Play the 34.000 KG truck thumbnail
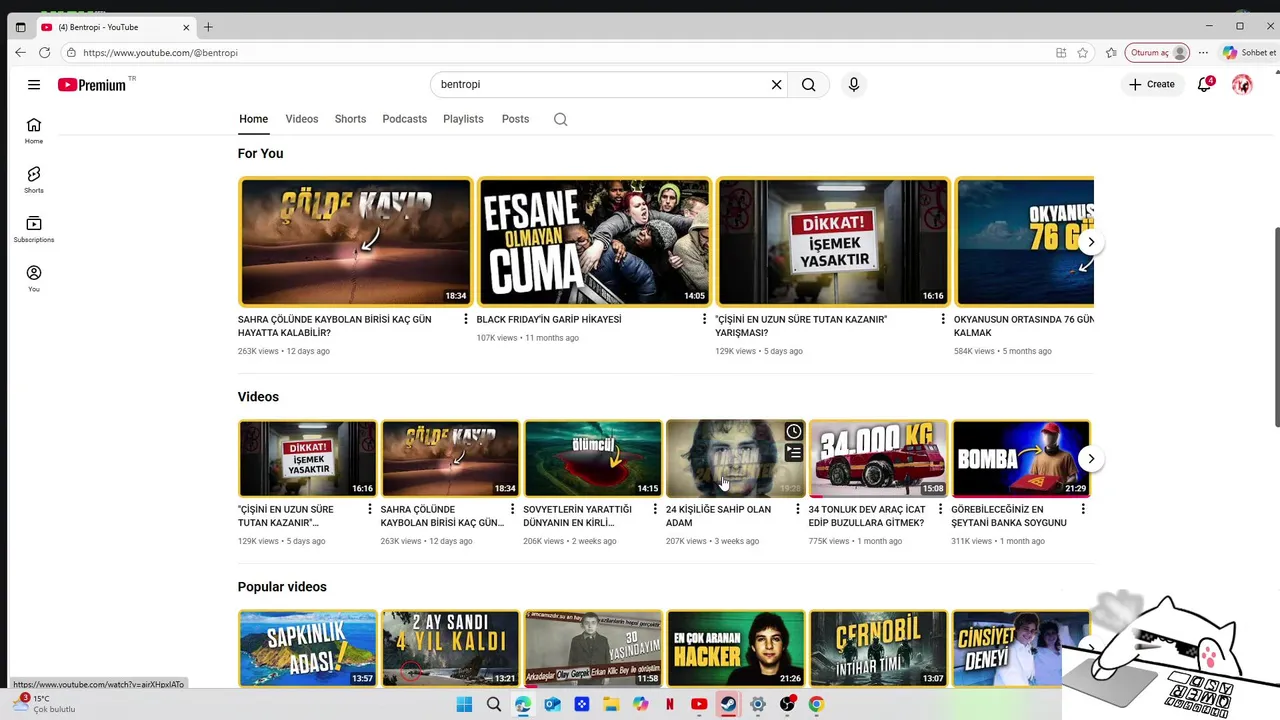 [878, 459]
